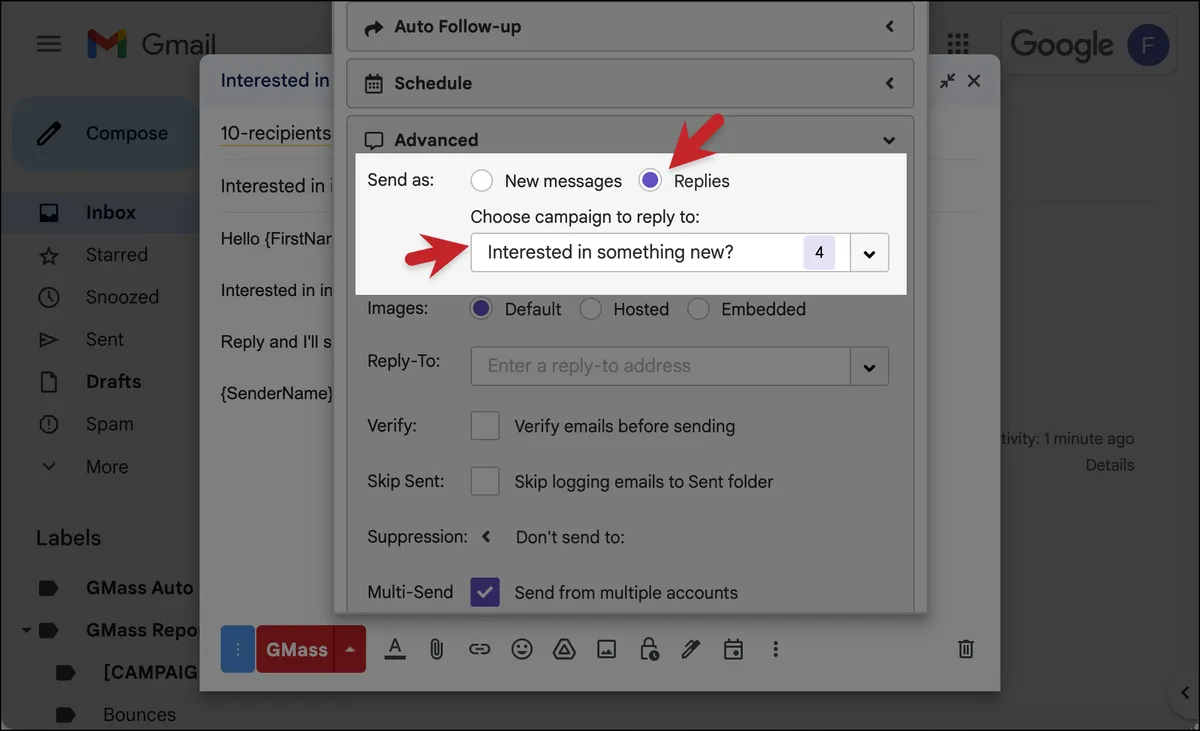Viewport: 1200px width, 731px height.
Task: Attach files with the paperclip icon
Action: coord(437,649)
